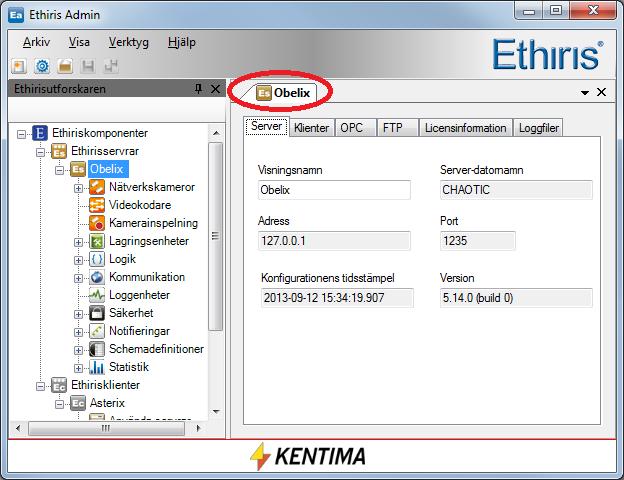Image resolution: width=624 pixels, height=480 pixels.
Task: Expand the Nätverkskameror node
Action: click(x=78, y=188)
